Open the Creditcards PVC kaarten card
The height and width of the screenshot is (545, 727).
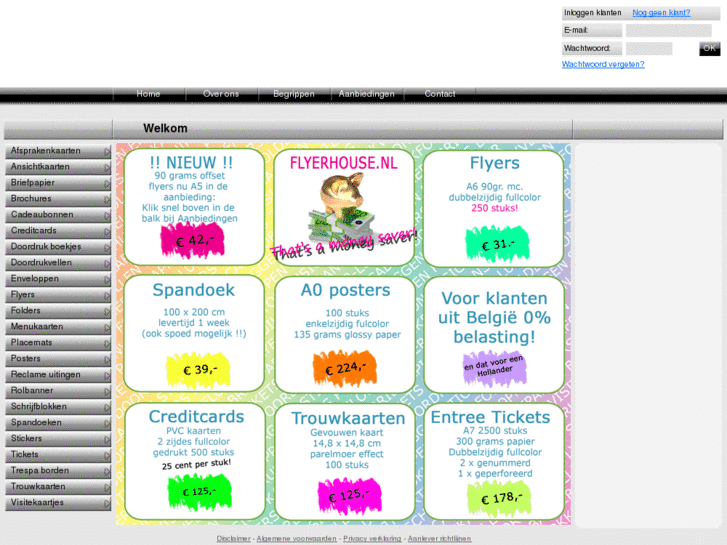(195, 462)
